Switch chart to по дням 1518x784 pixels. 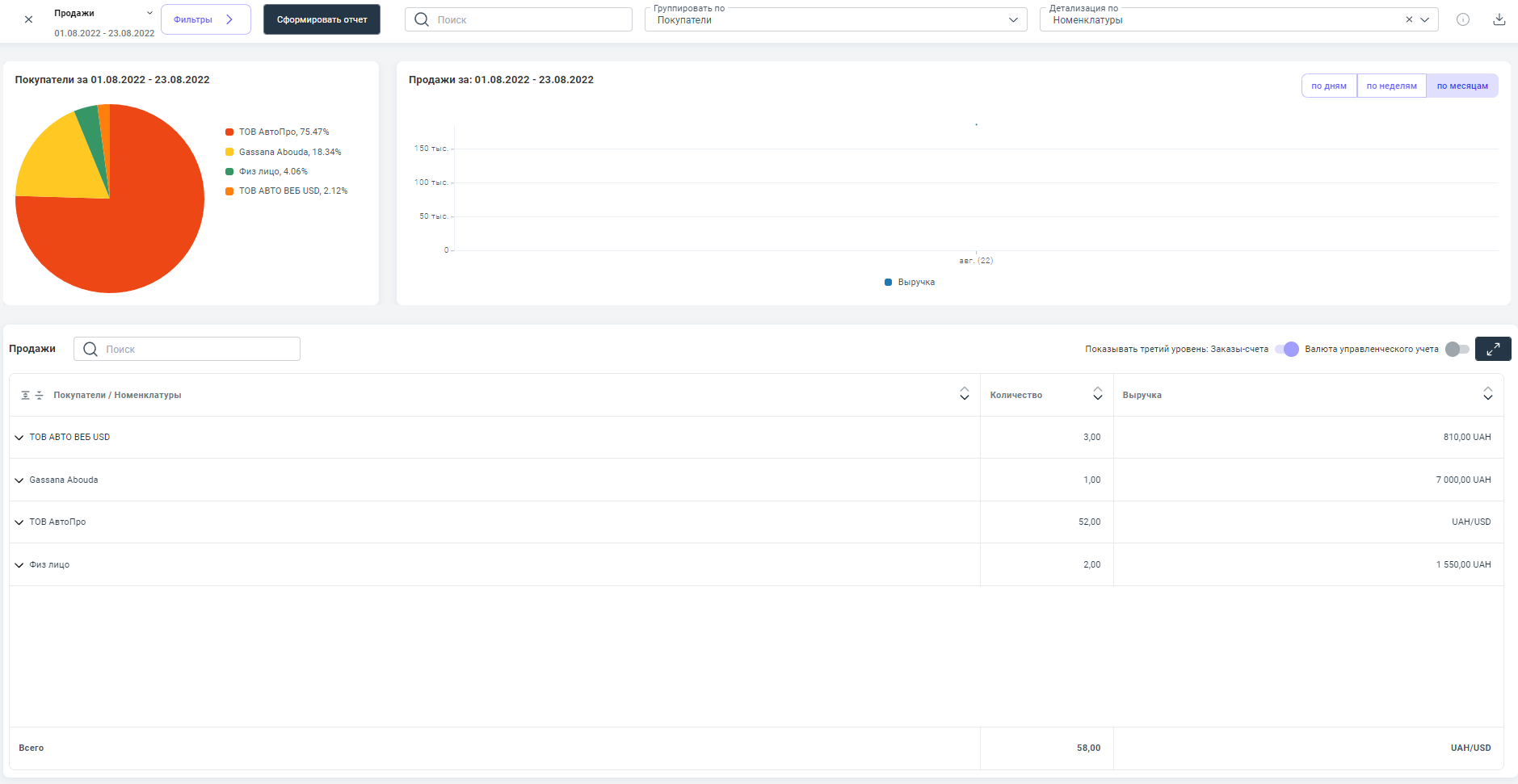pyautogui.click(x=1328, y=86)
